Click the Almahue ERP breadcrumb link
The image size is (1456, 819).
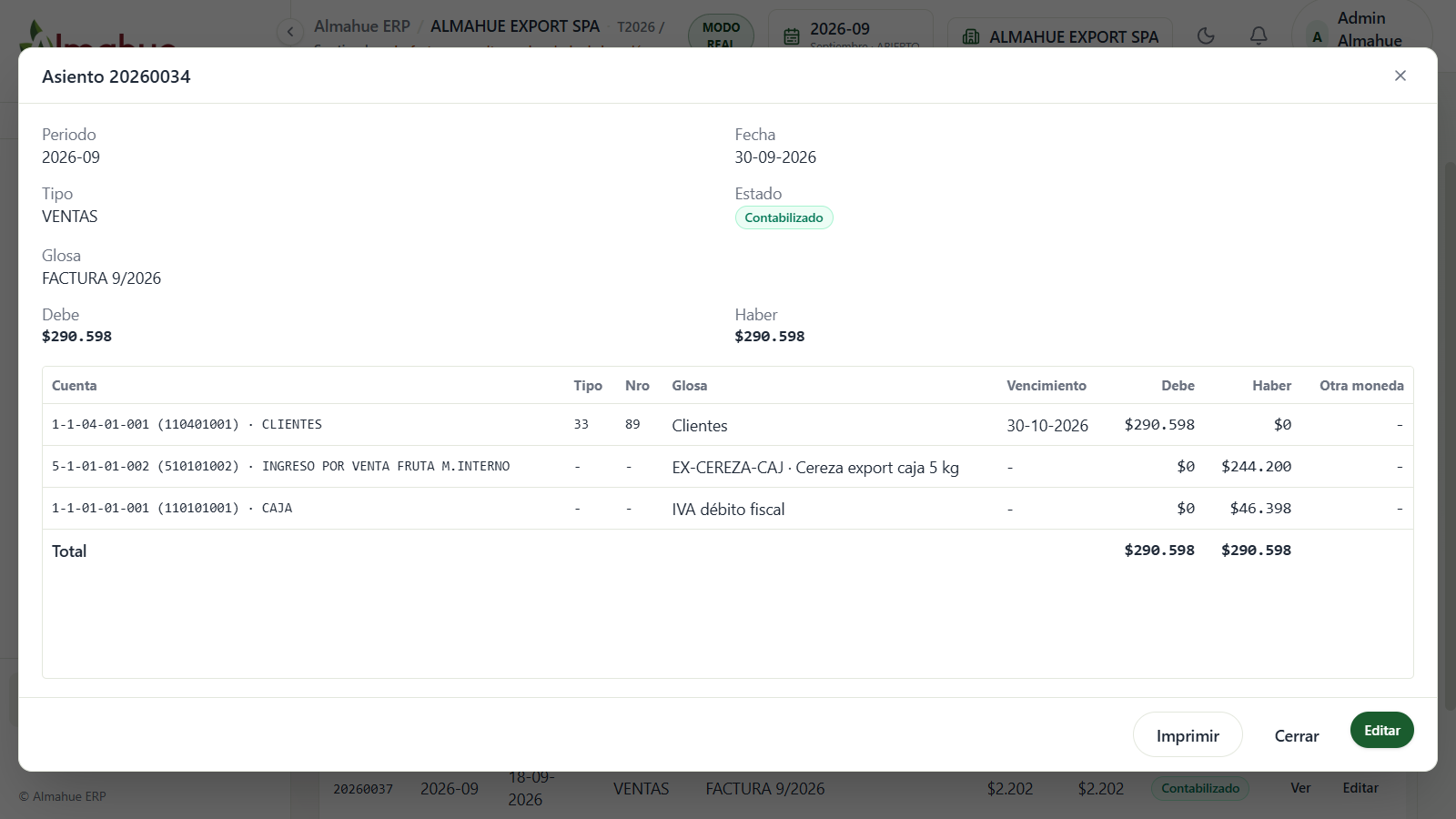362,26
